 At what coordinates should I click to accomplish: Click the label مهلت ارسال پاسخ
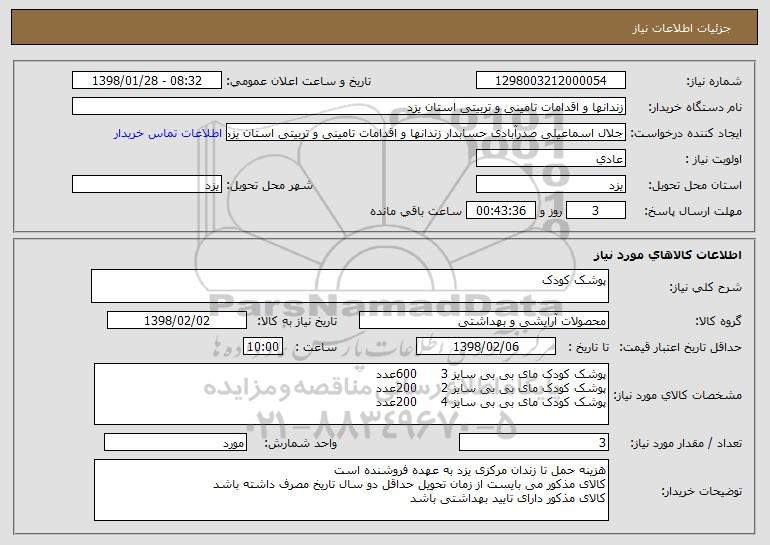(x=693, y=212)
